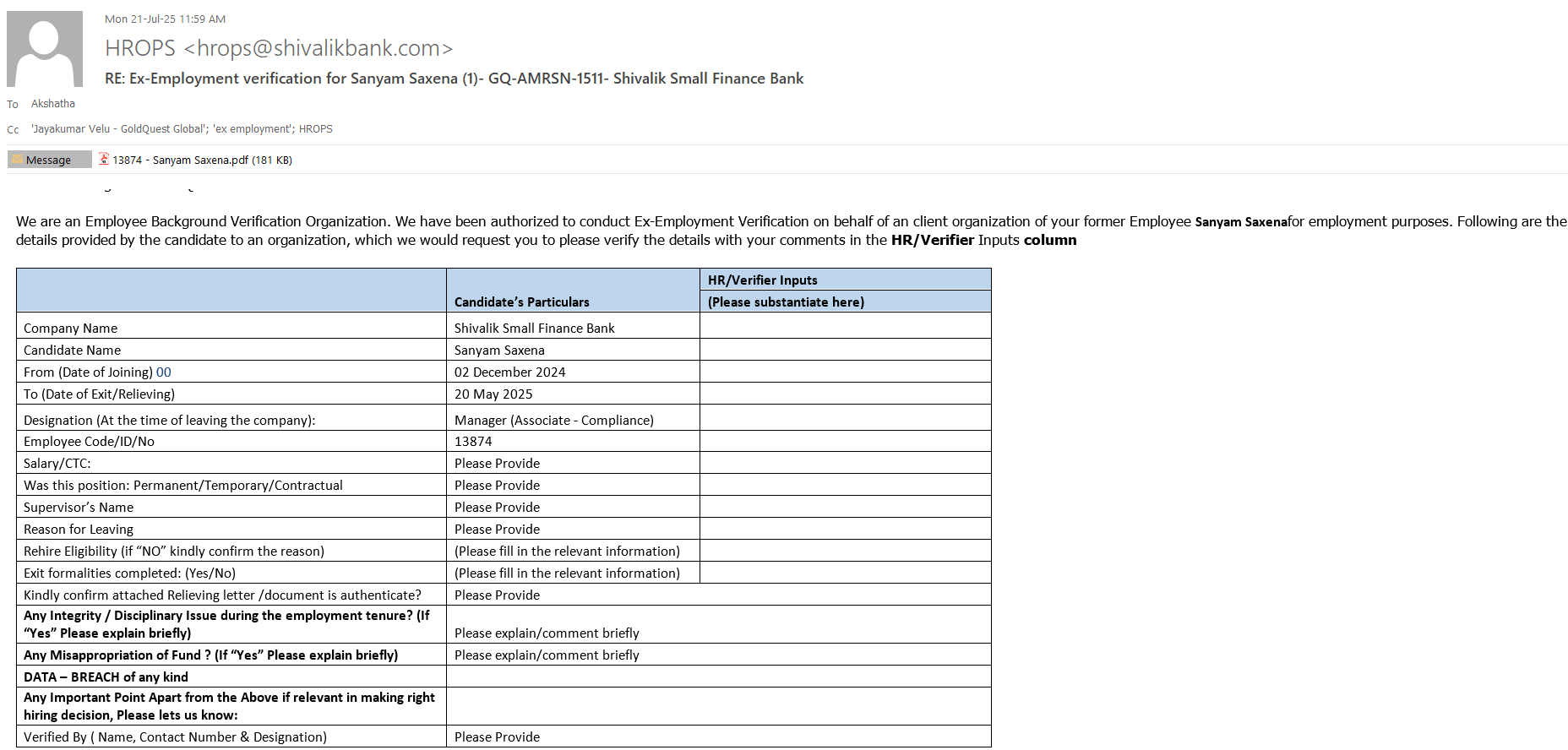
Task: Click the exit date 20 May 2025
Action: point(493,394)
